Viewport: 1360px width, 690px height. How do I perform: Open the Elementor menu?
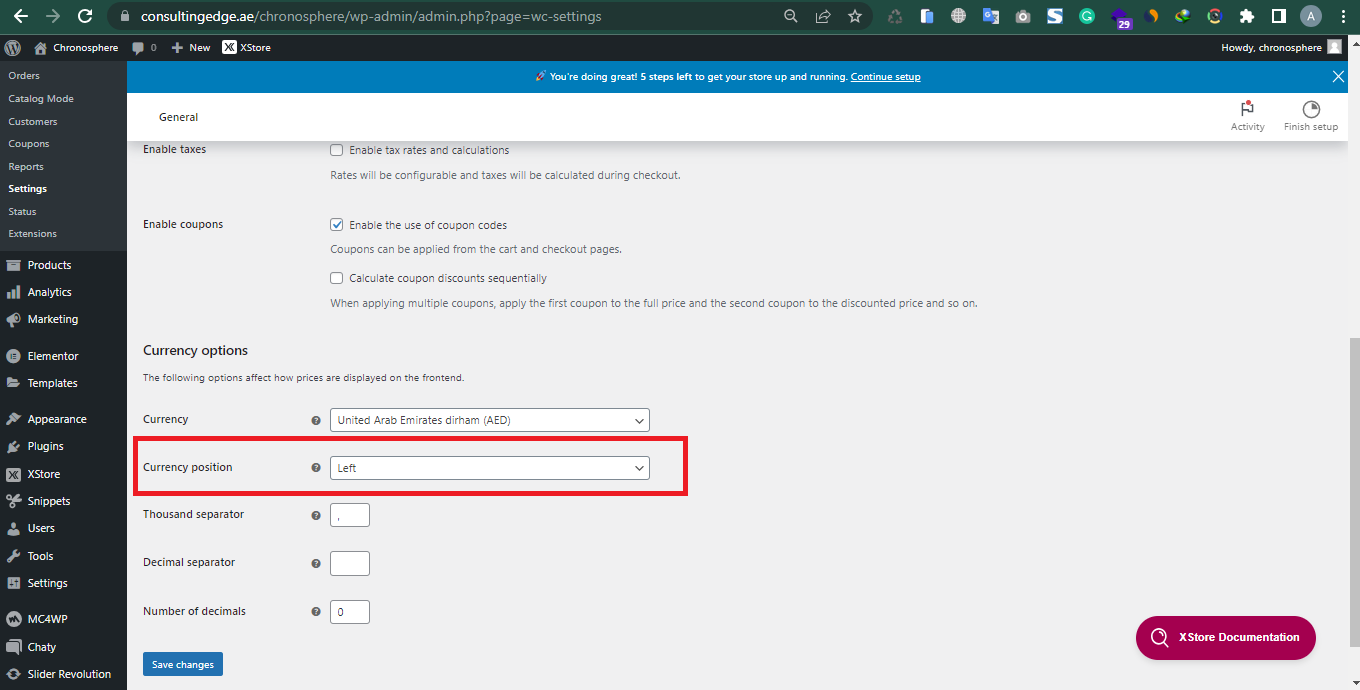(x=53, y=356)
